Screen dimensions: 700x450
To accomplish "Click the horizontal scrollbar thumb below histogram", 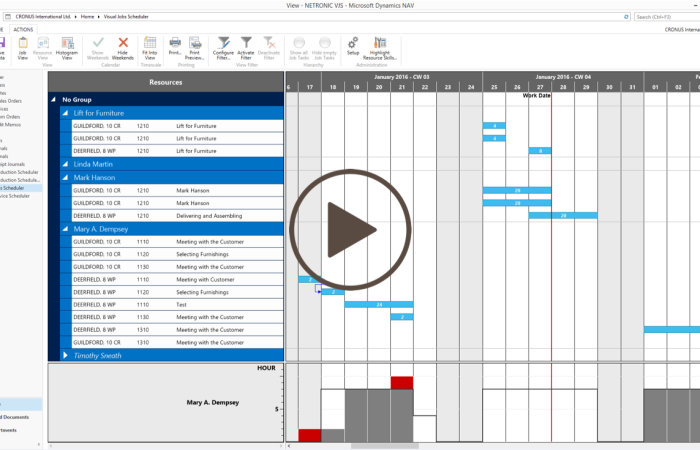I will [385, 446].
